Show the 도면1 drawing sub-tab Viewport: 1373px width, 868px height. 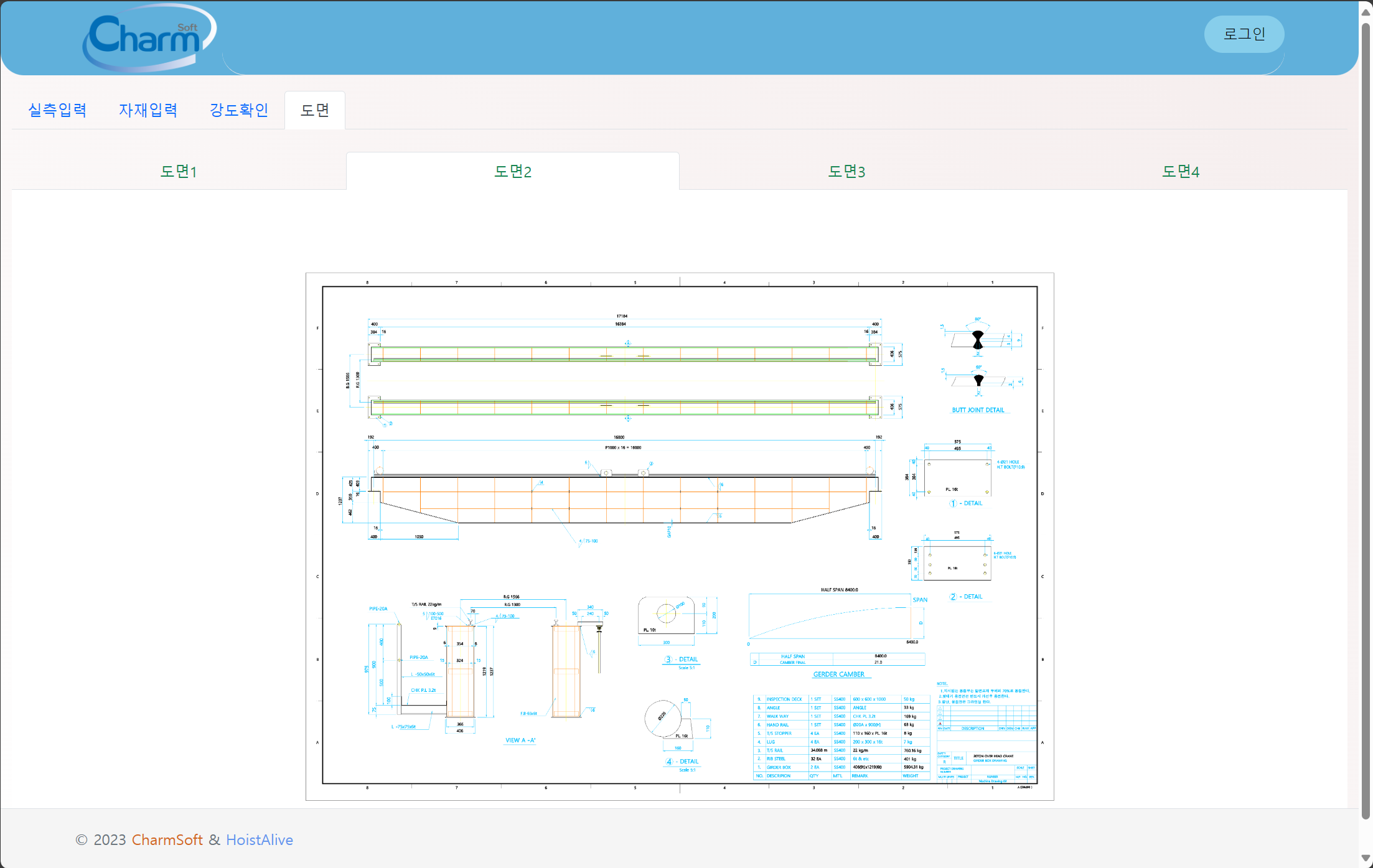179,171
